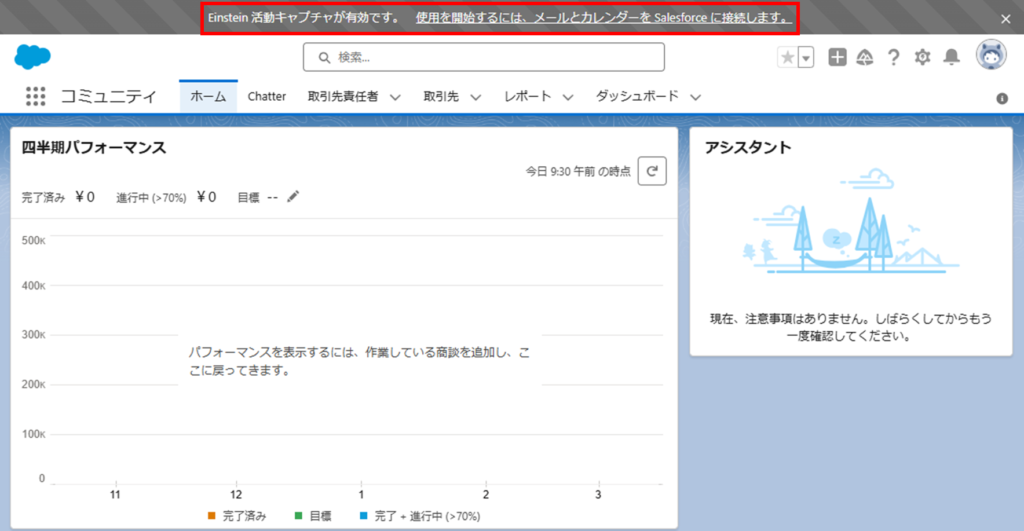
Task: Open the App Launcher grid icon
Action: (35, 97)
